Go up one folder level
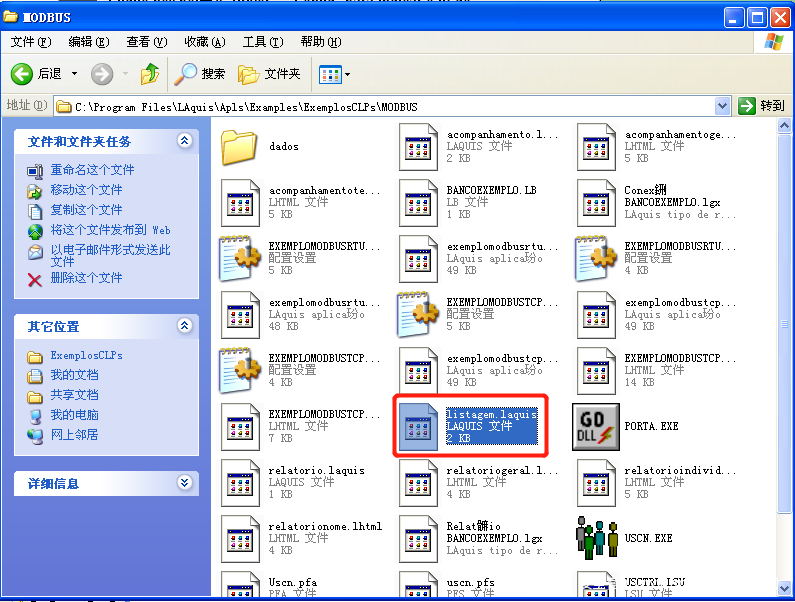The width and height of the screenshot is (795, 602). pos(150,74)
